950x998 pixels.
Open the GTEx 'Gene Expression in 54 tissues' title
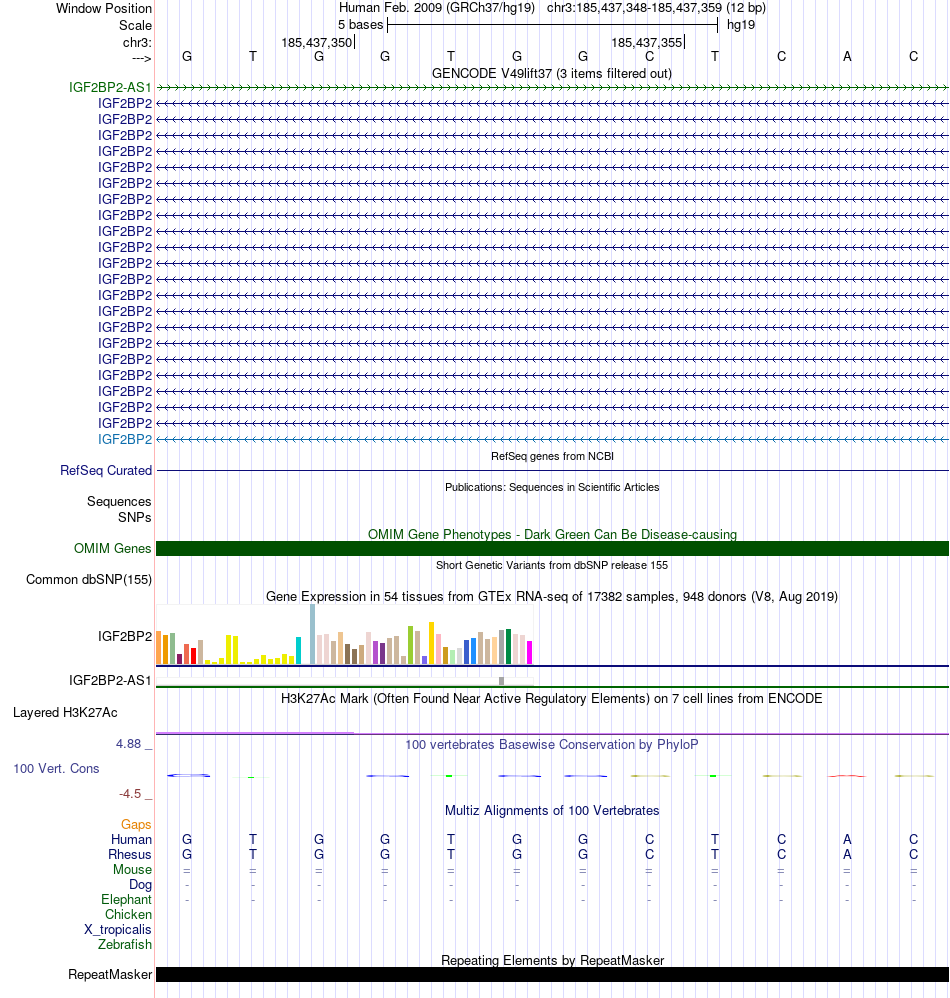click(x=552, y=596)
